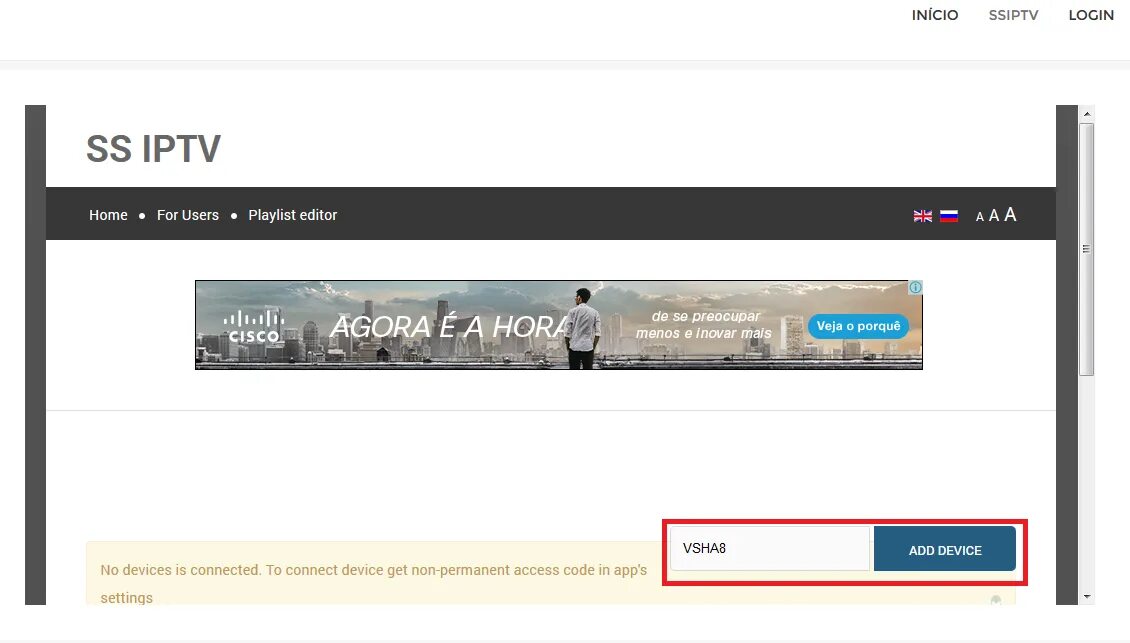Select largest font size A
The image size is (1130, 643).
1010,214
